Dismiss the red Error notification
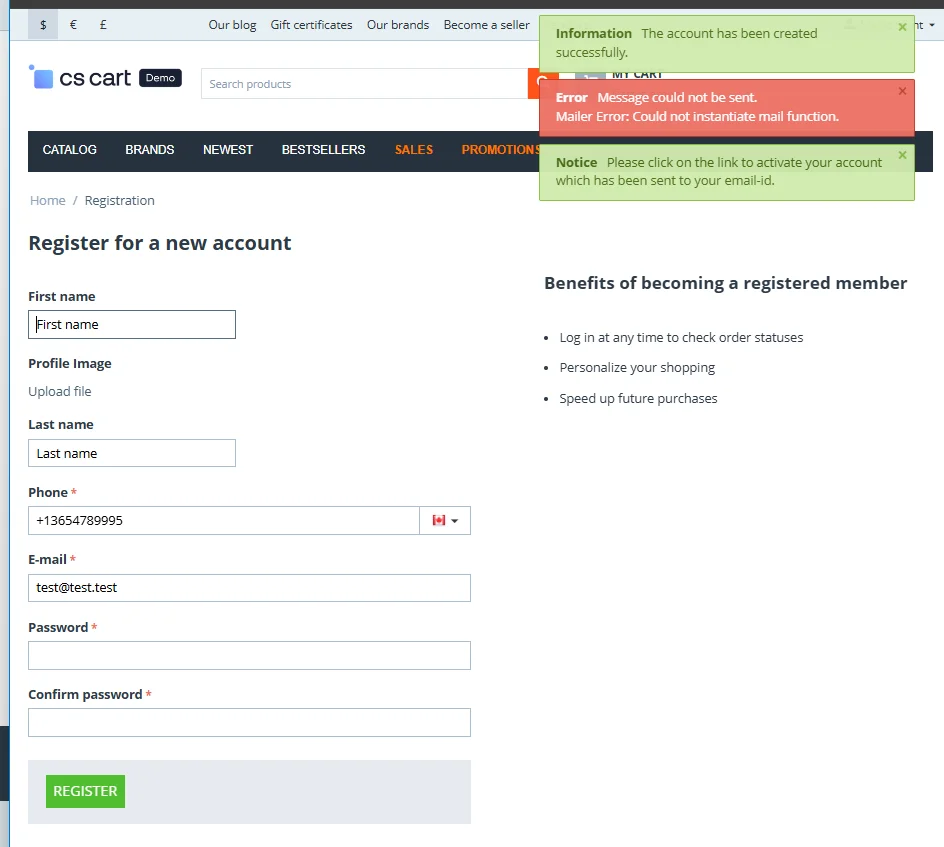The image size is (944, 847). pyautogui.click(x=902, y=91)
